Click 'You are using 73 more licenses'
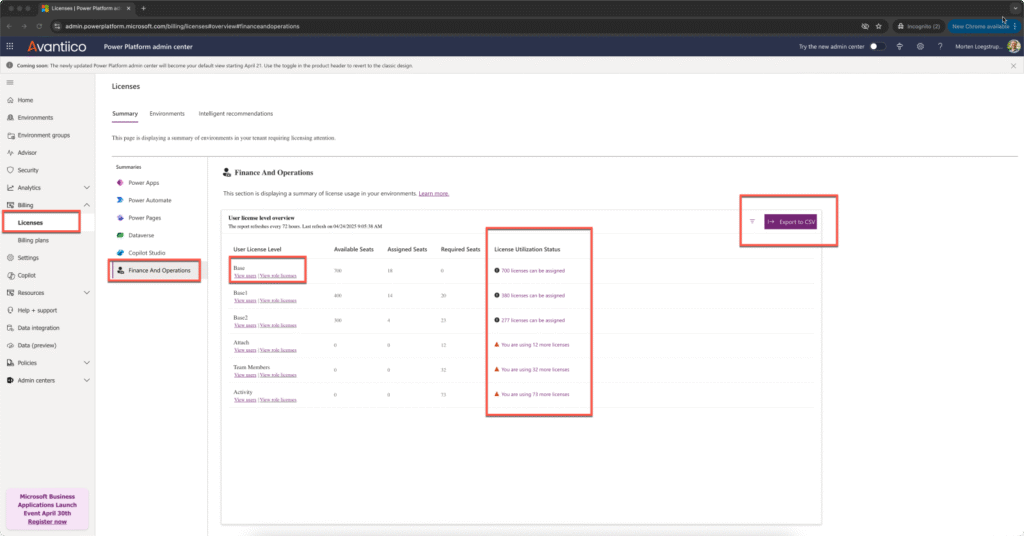This screenshot has width=1024, height=536. [x=535, y=394]
